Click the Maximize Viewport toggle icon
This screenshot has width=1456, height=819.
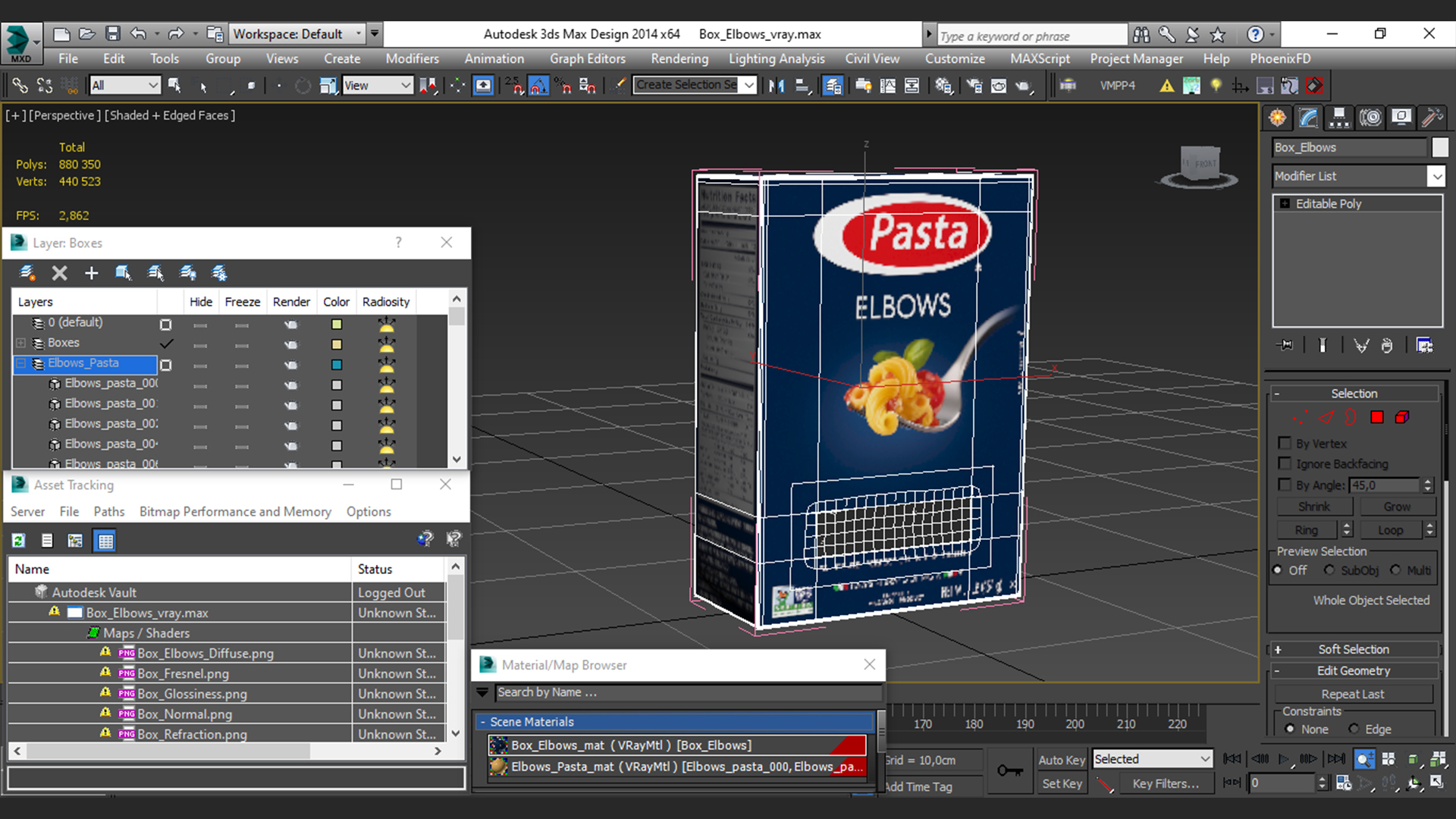coord(1437,783)
